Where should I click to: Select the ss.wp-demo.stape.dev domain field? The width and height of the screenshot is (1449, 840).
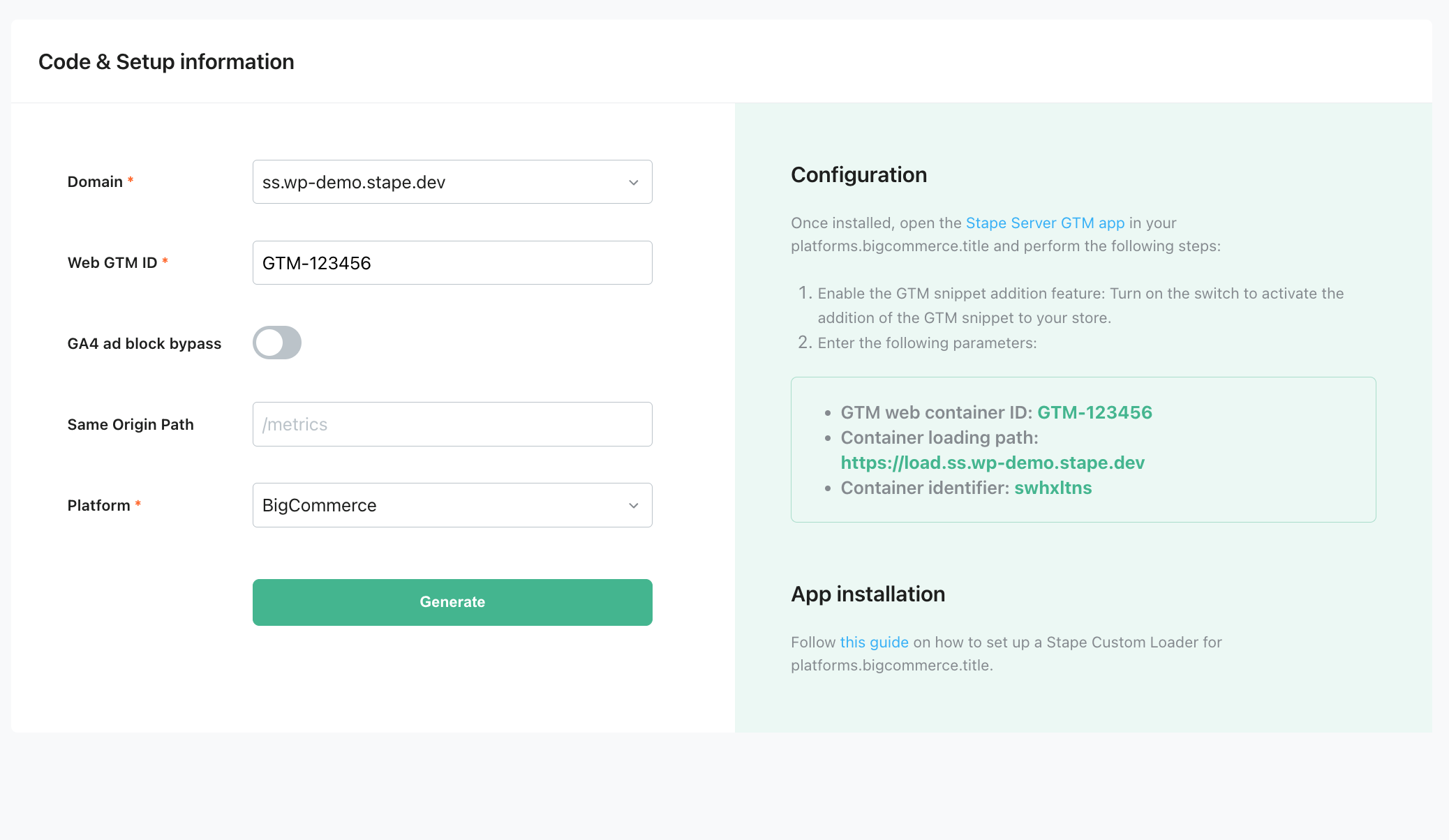(452, 182)
